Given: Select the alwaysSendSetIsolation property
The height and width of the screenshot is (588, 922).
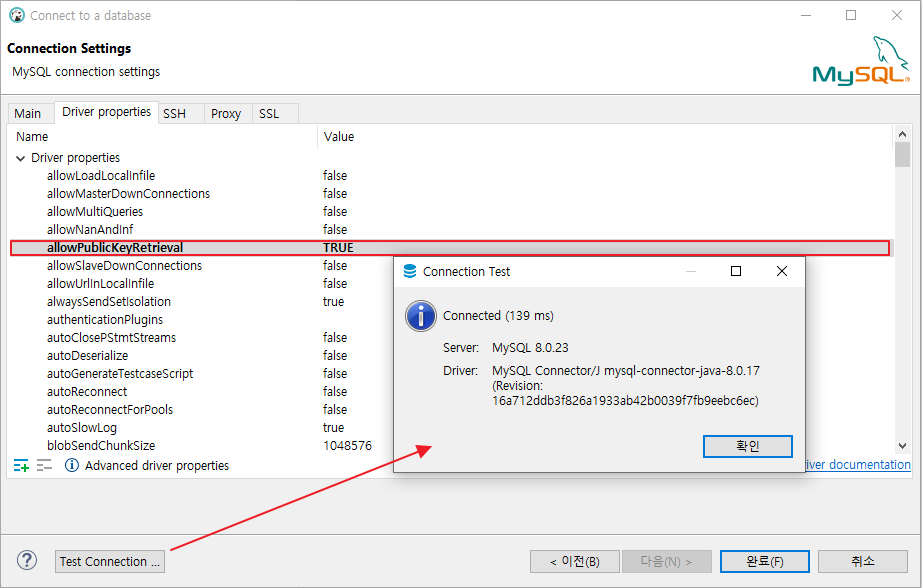Looking at the screenshot, I should 109,302.
